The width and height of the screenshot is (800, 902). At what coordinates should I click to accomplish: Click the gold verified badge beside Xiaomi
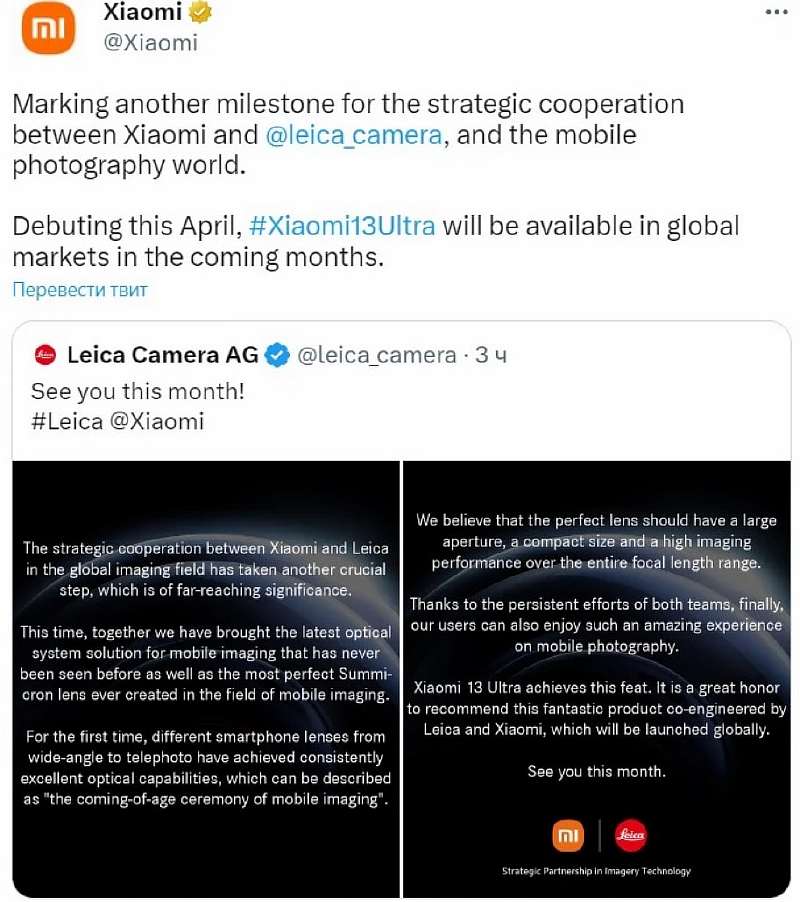(x=202, y=13)
